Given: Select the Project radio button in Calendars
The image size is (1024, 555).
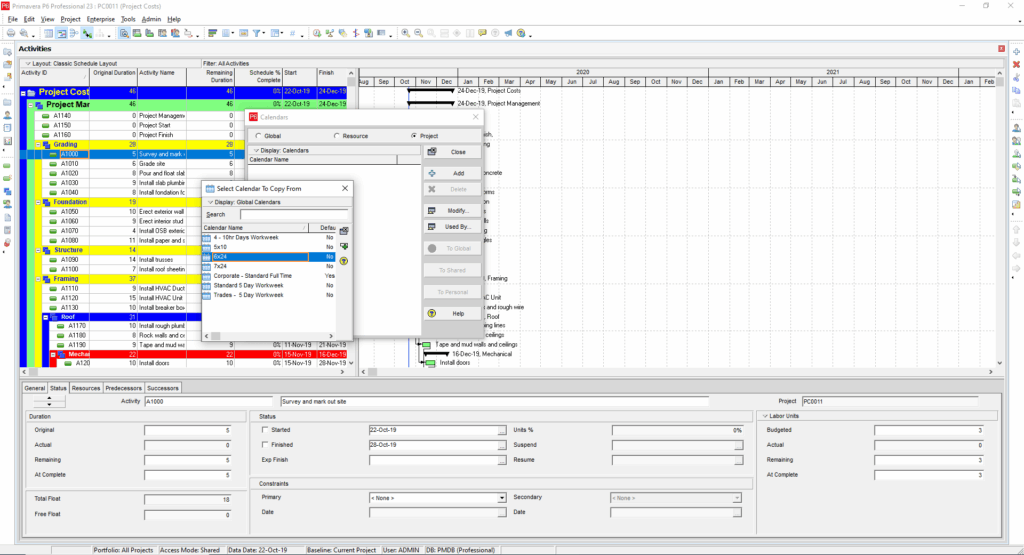Looking at the screenshot, I should pyautogui.click(x=413, y=136).
